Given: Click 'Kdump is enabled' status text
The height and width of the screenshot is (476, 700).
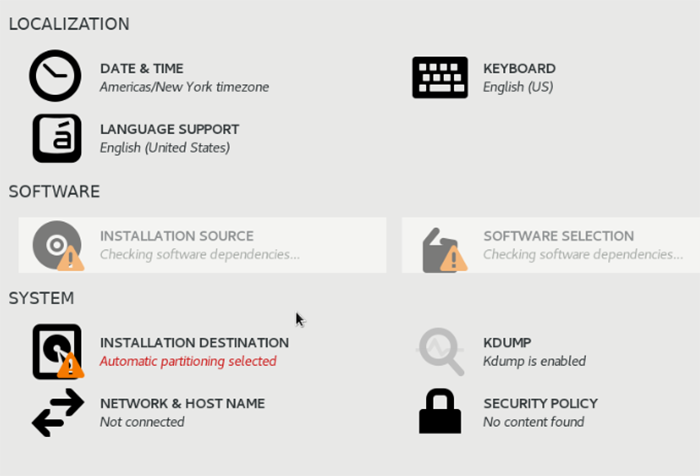Looking at the screenshot, I should (534, 361).
